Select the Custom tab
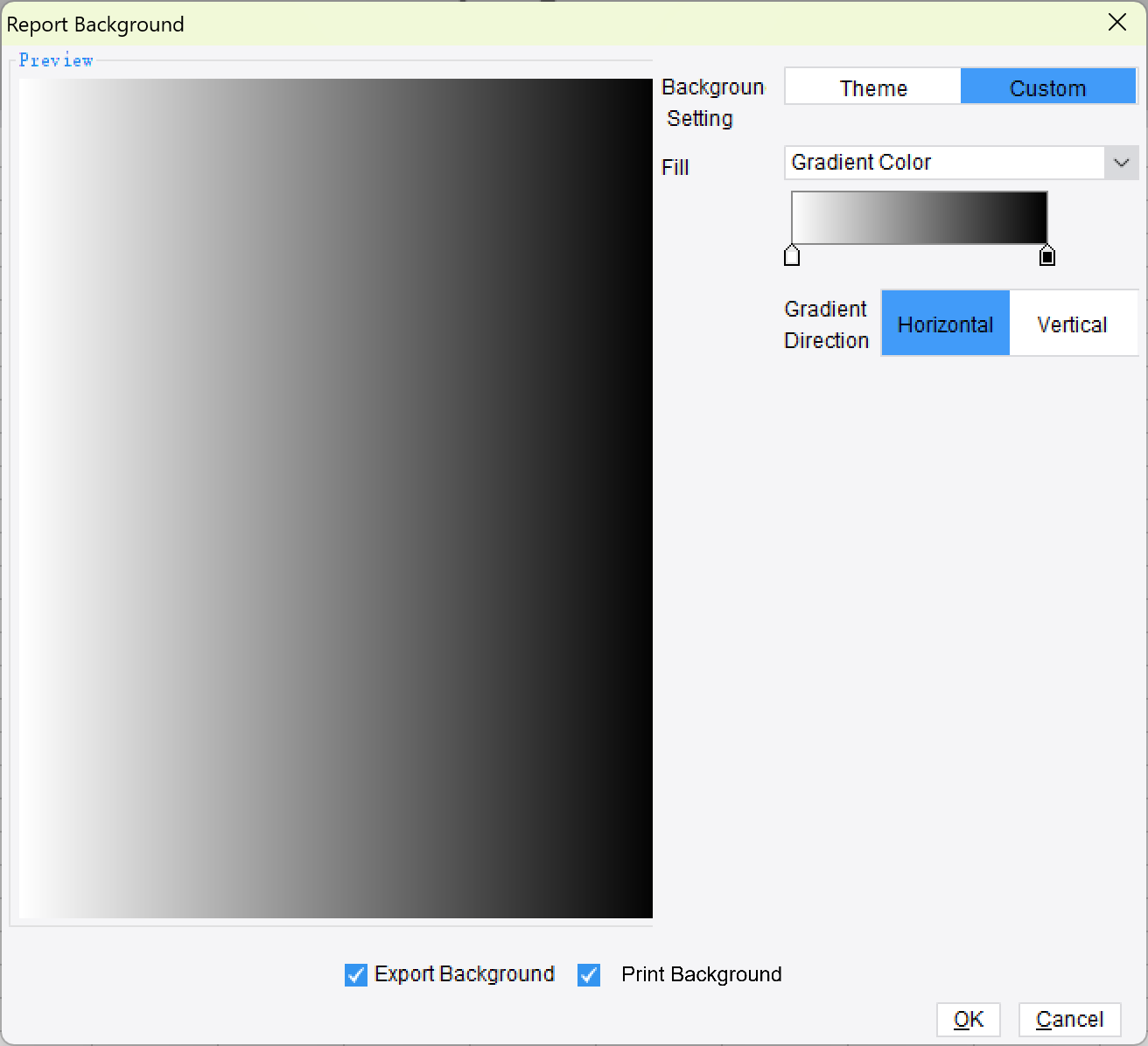 tap(1047, 87)
